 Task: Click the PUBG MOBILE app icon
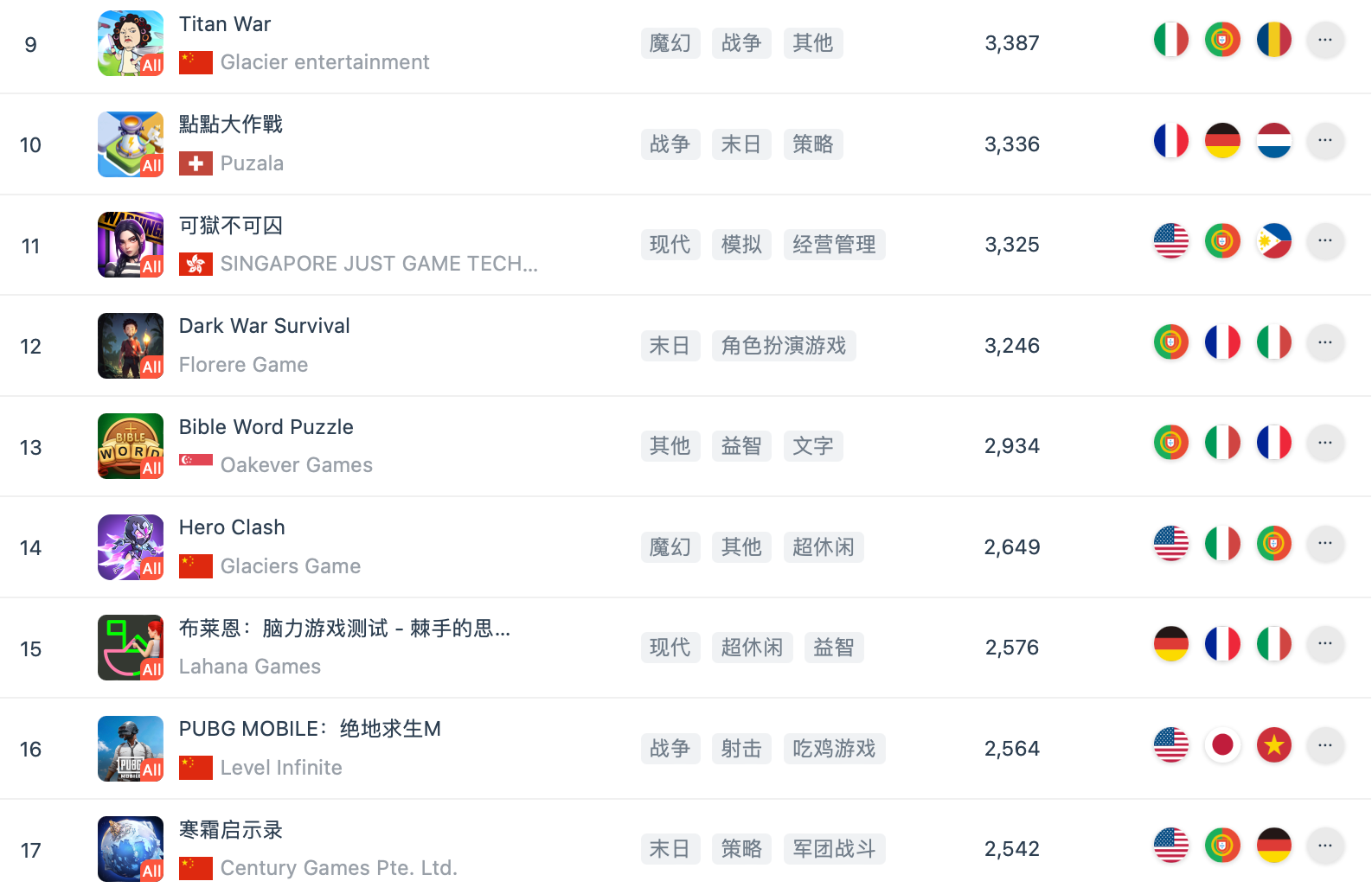(130, 748)
